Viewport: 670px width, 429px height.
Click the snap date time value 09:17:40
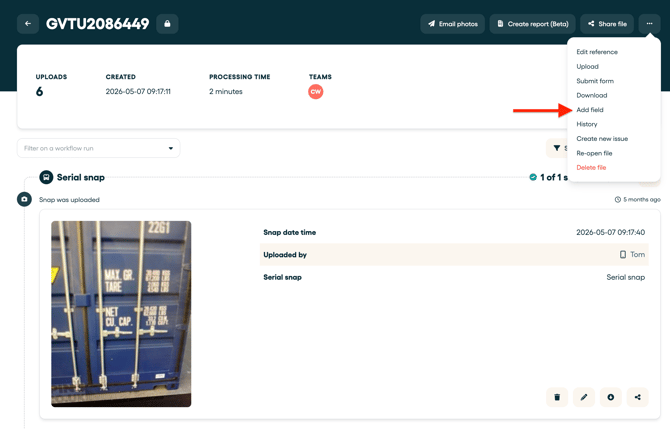pyautogui.click(x=611, y=232)
